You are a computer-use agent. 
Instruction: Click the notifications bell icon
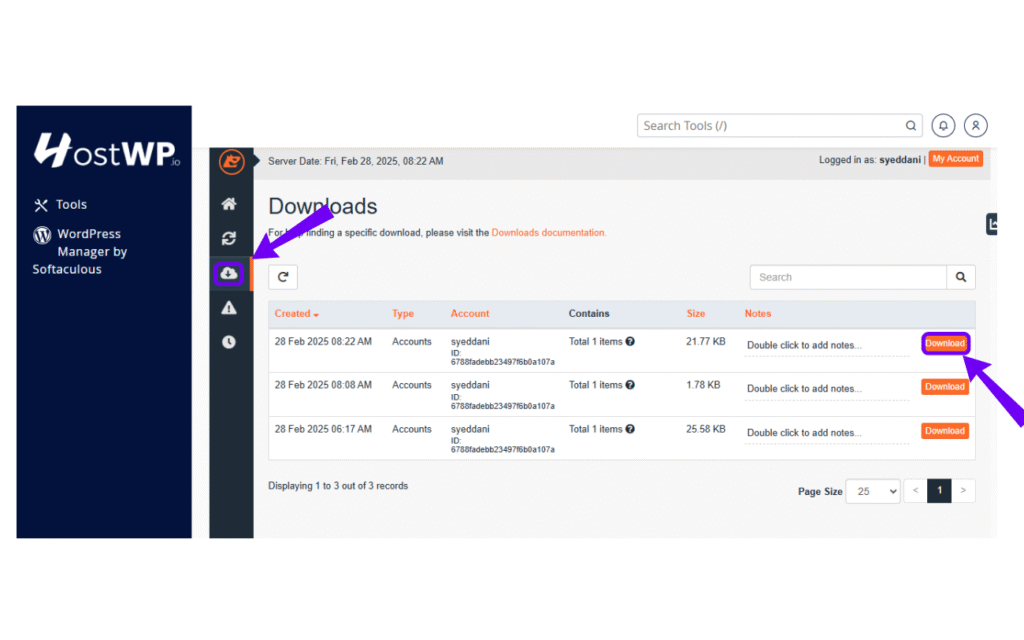click(943, 126)
